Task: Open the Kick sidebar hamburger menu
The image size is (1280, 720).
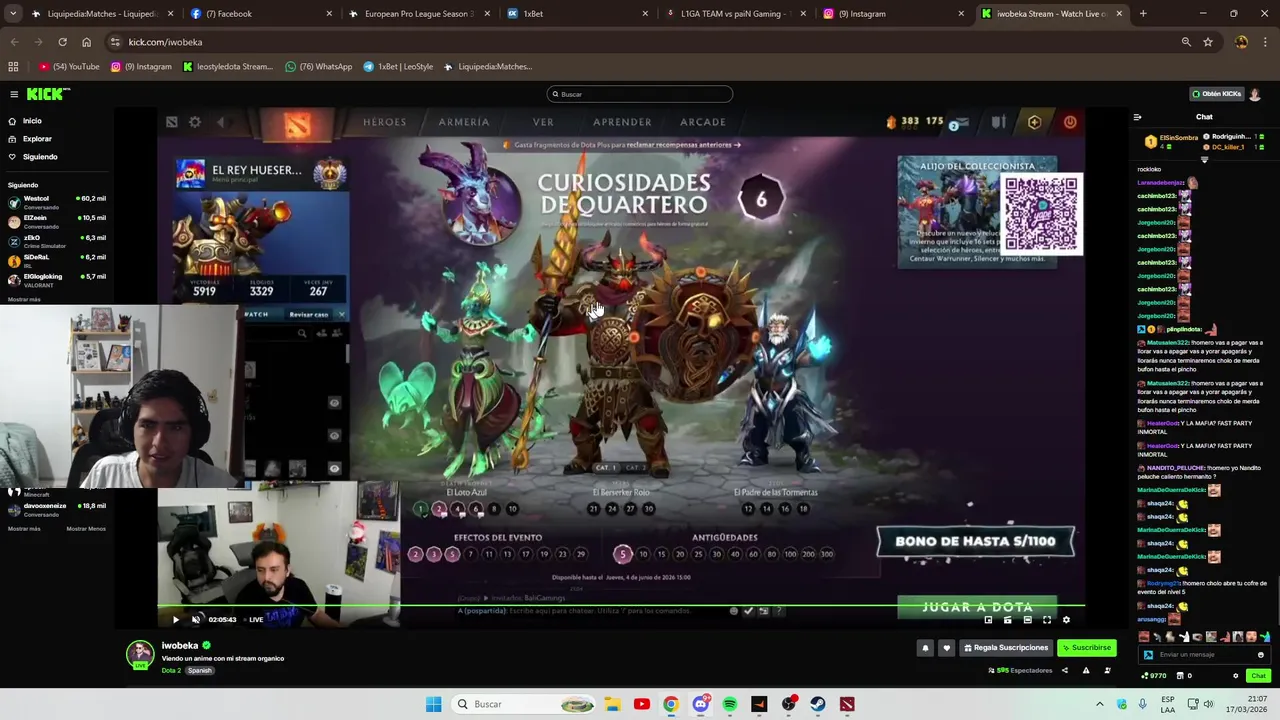Action: click(x=14, y=94)
